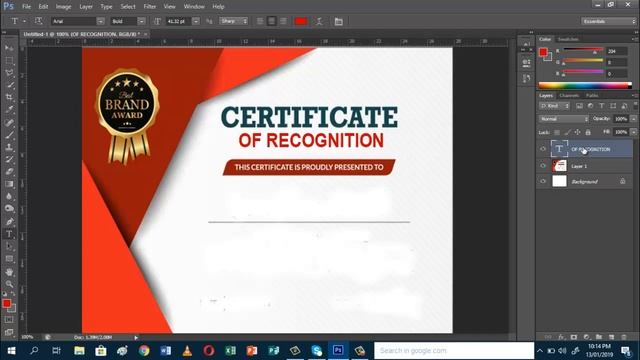Switch to the Swatches tab

[568, 39]
